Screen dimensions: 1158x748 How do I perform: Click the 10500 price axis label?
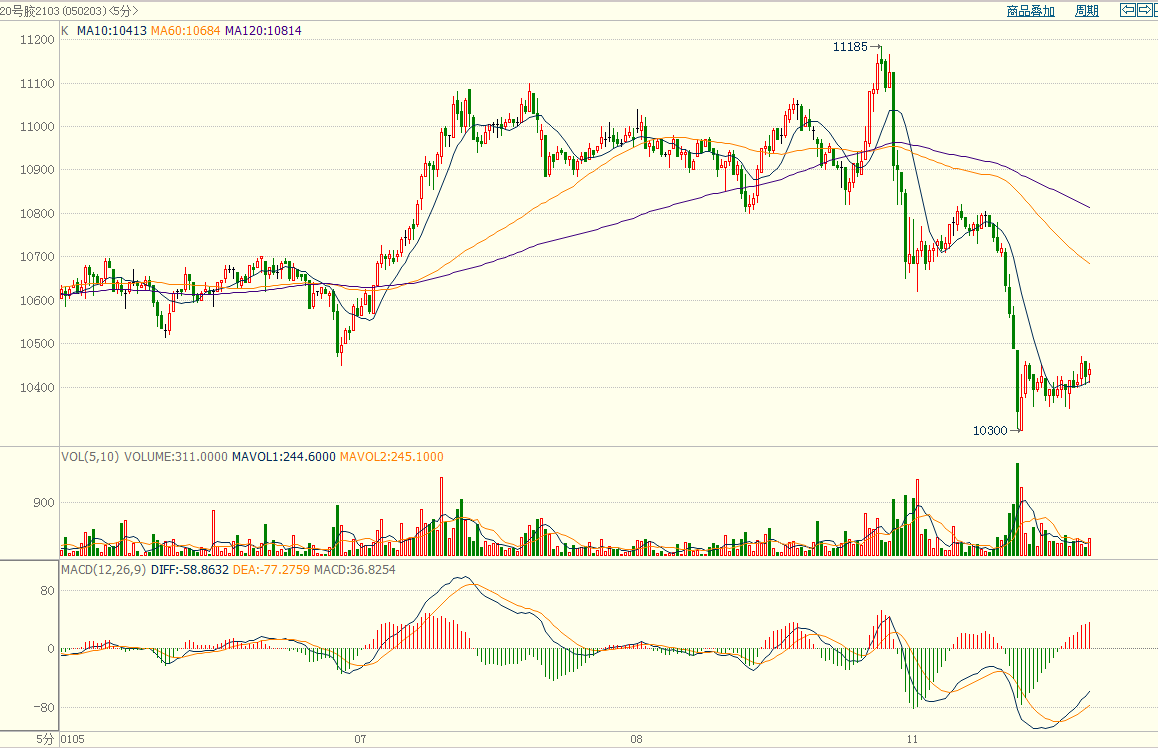tap(37, 344)
